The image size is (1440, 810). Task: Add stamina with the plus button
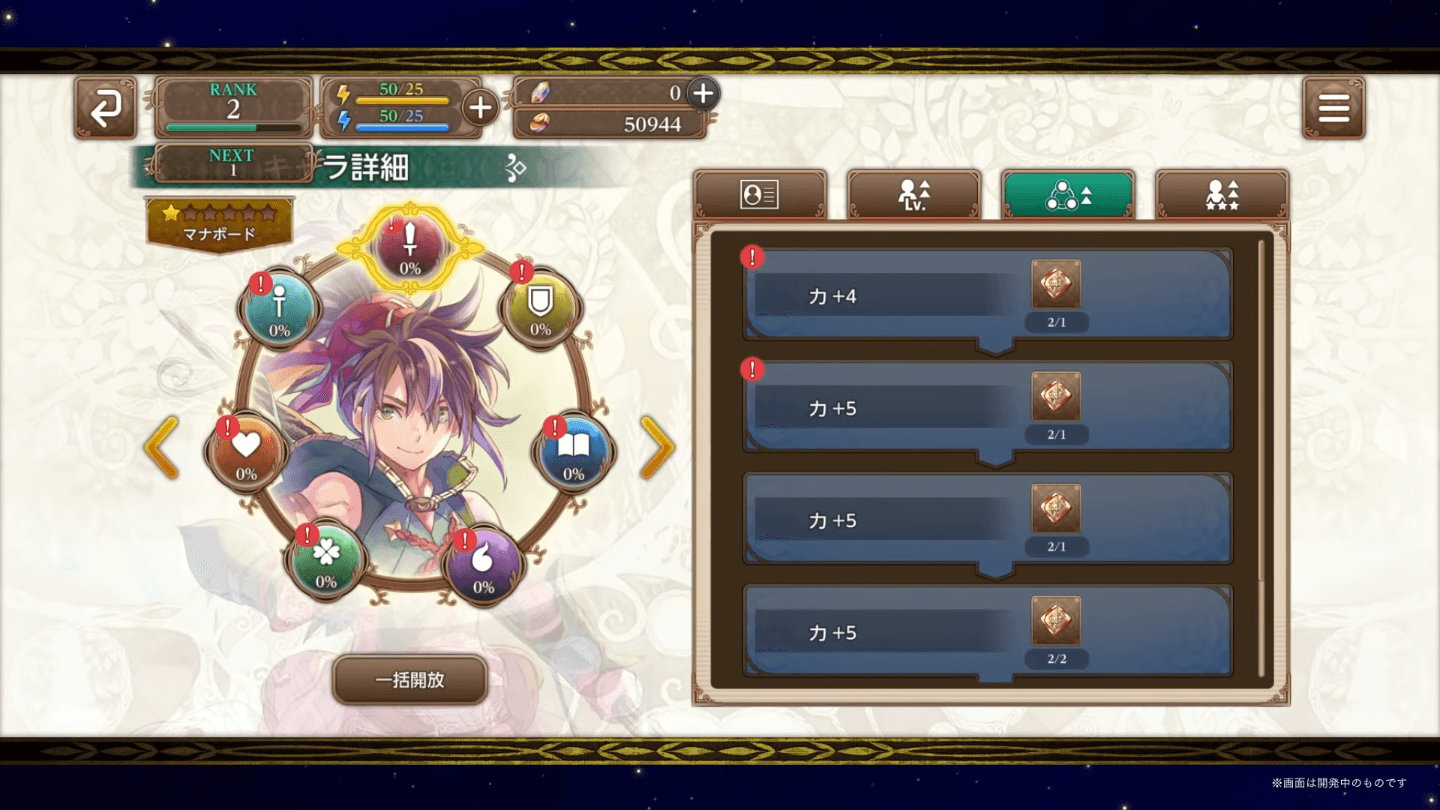(480, 107)
